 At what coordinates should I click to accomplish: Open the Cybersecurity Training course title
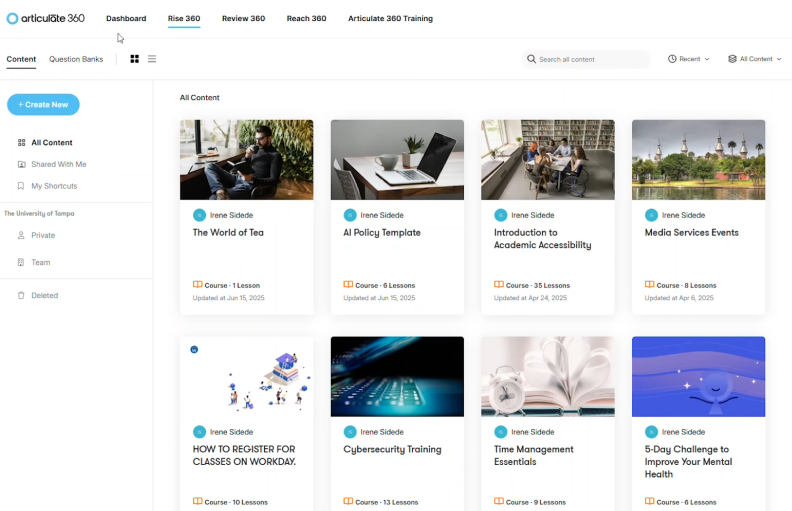click(x=392, y=449)
